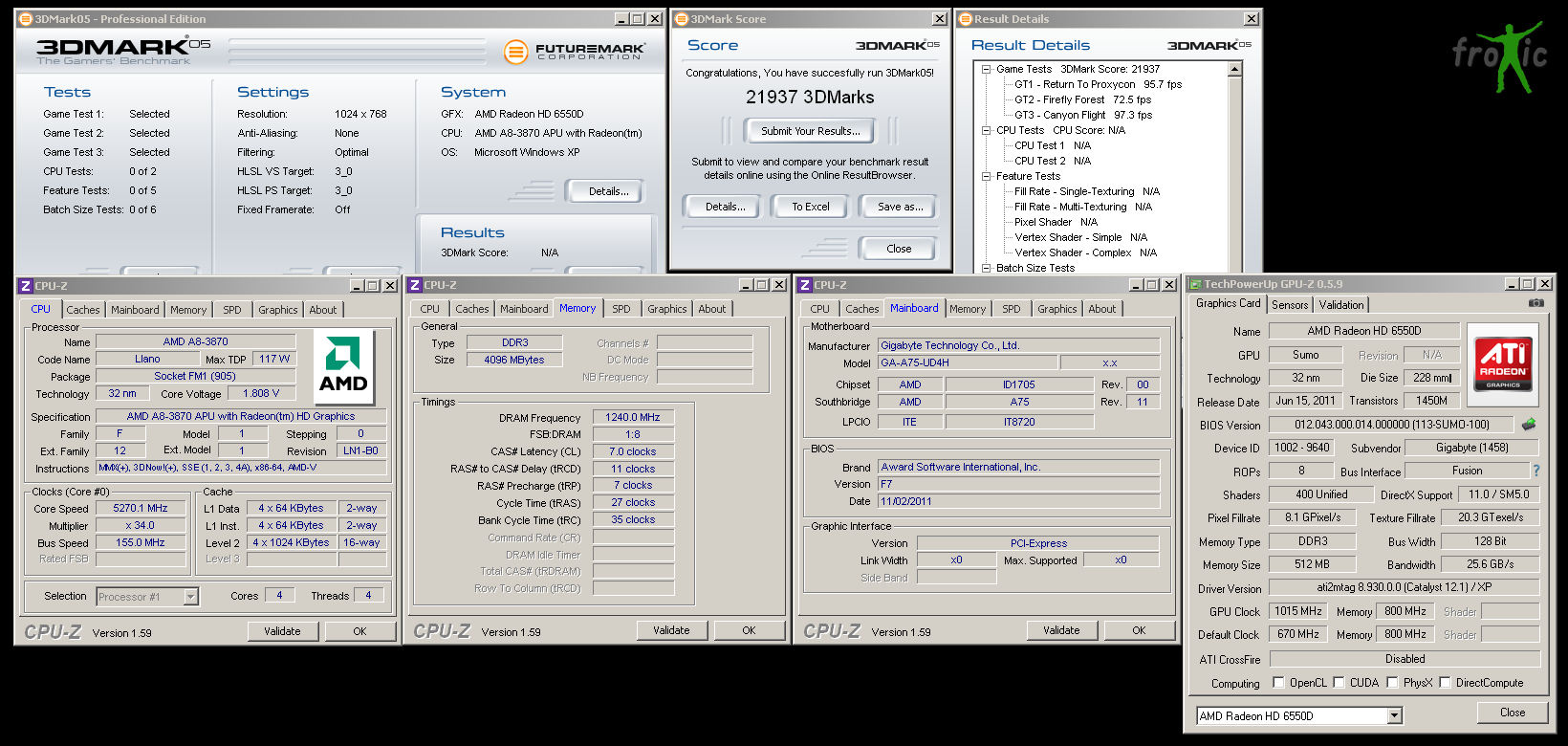Viewport: 1568px width, 746px height.
Task: Click the GT1 - Return To Proxycon row
Action: point(1098,84)
